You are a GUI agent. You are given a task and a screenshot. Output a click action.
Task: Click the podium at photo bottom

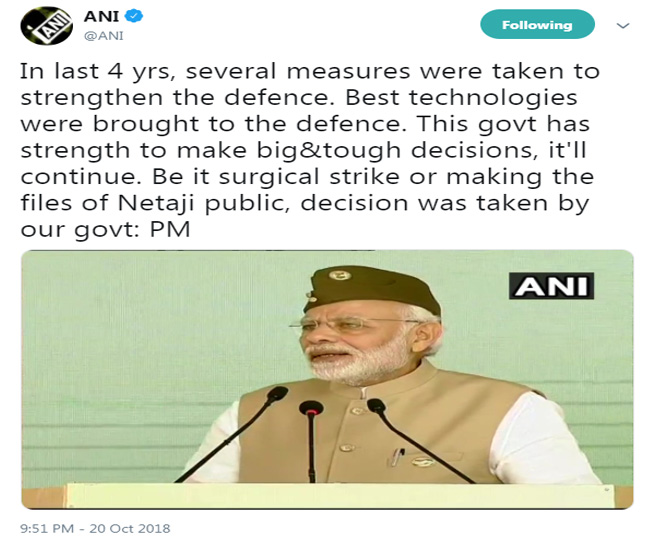tap(327, 496)
